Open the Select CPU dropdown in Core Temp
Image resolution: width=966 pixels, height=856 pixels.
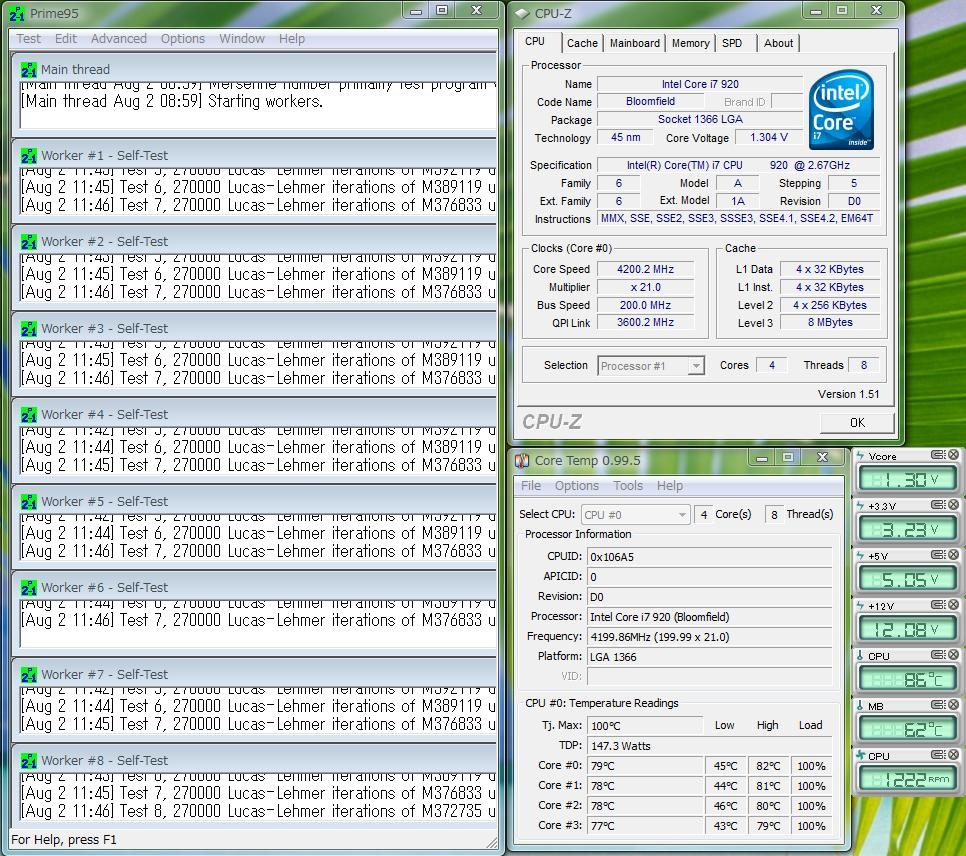pyautogui.click(x=682, y=514)
